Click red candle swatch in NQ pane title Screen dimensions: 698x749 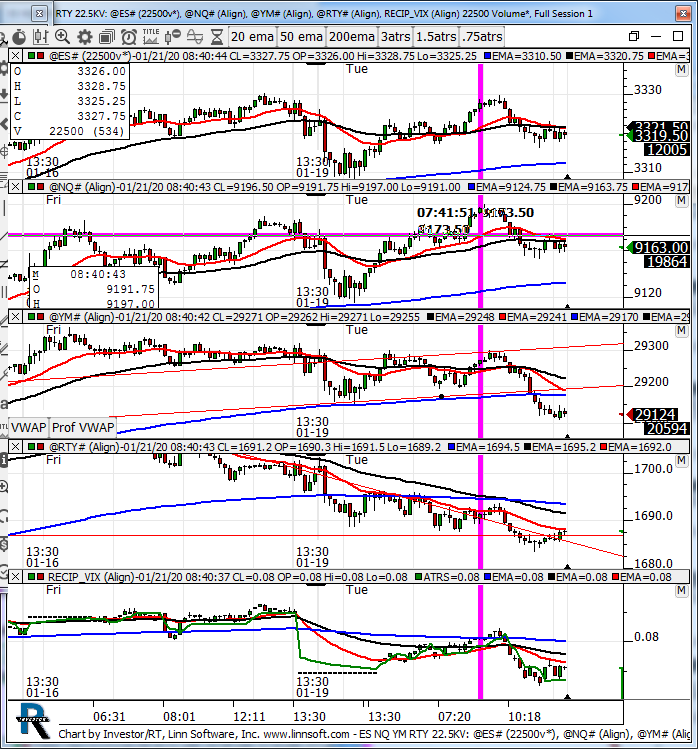[41, 187]
